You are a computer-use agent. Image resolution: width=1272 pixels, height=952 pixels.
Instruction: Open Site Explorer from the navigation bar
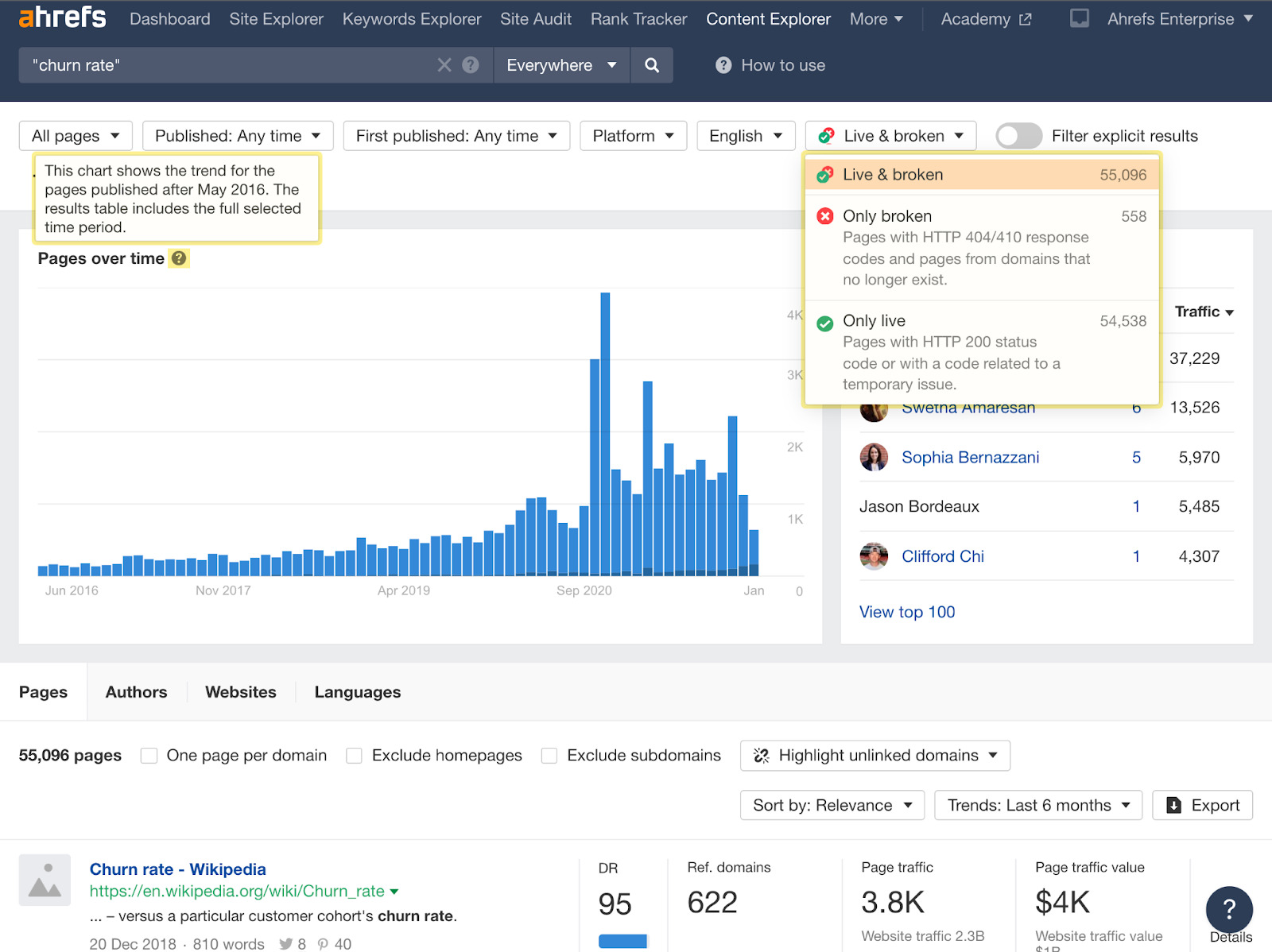276,18
